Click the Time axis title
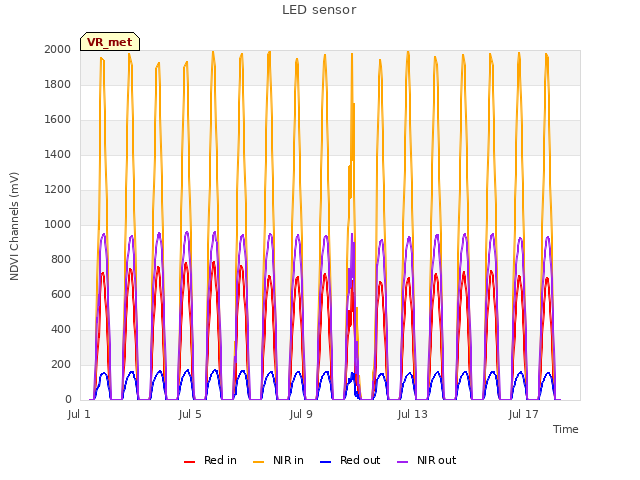The image size is (640, 480). coord(566,429)
